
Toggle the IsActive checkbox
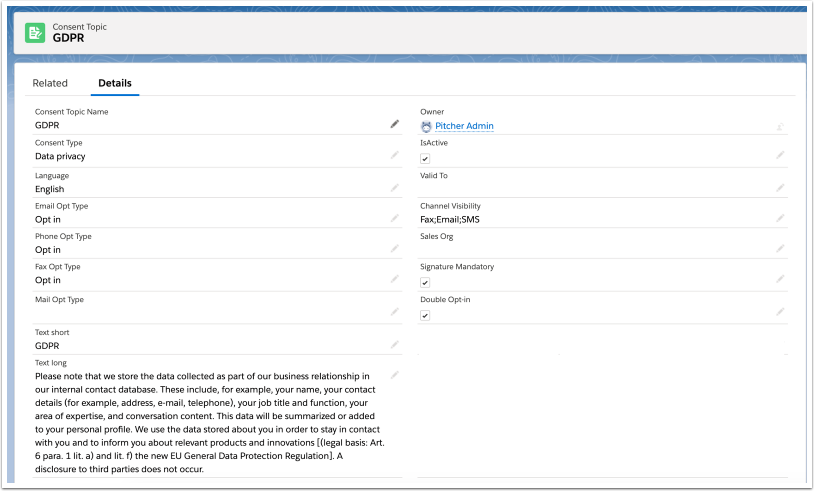[425, 158]
